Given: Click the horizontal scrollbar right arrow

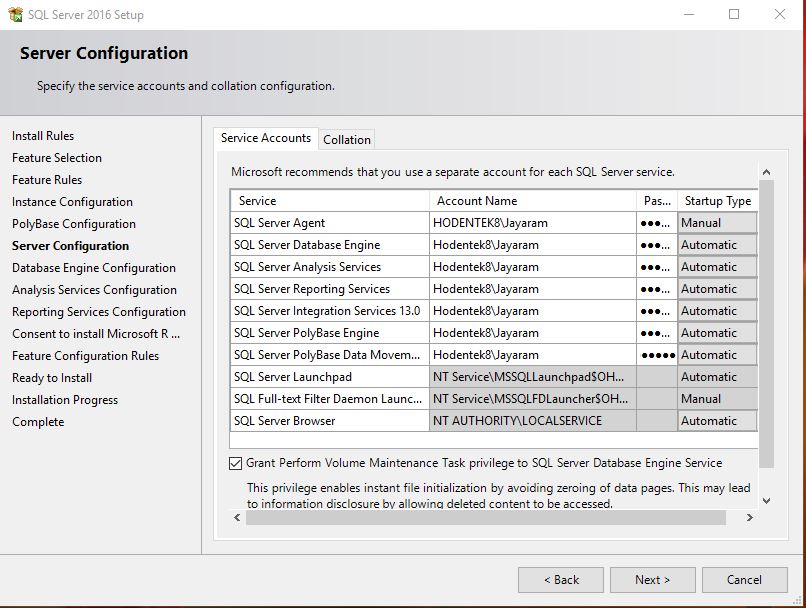Looking at the screenshot, I should click(x=751, y=519).
